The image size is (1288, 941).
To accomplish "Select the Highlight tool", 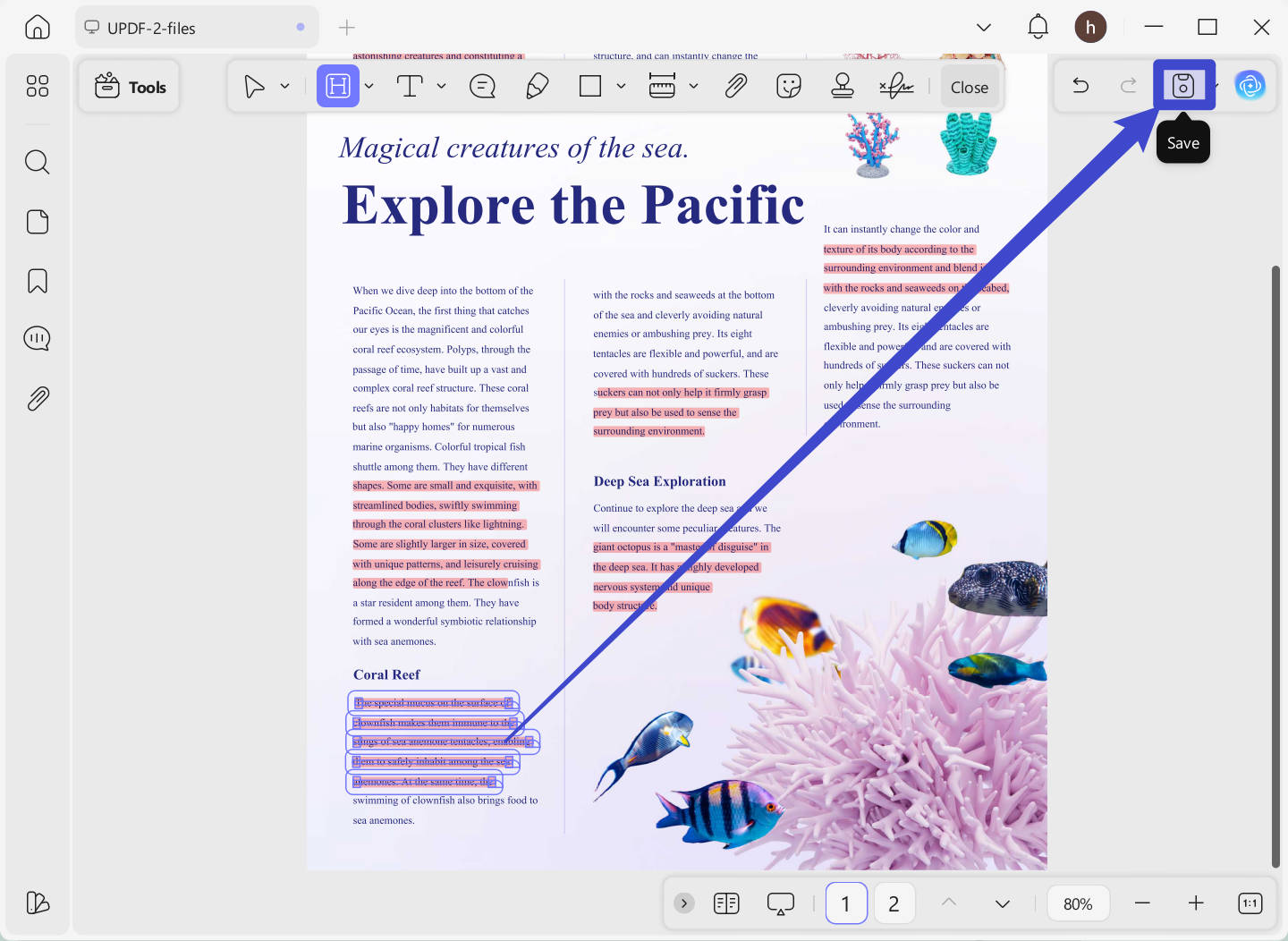I will [337, 86].
